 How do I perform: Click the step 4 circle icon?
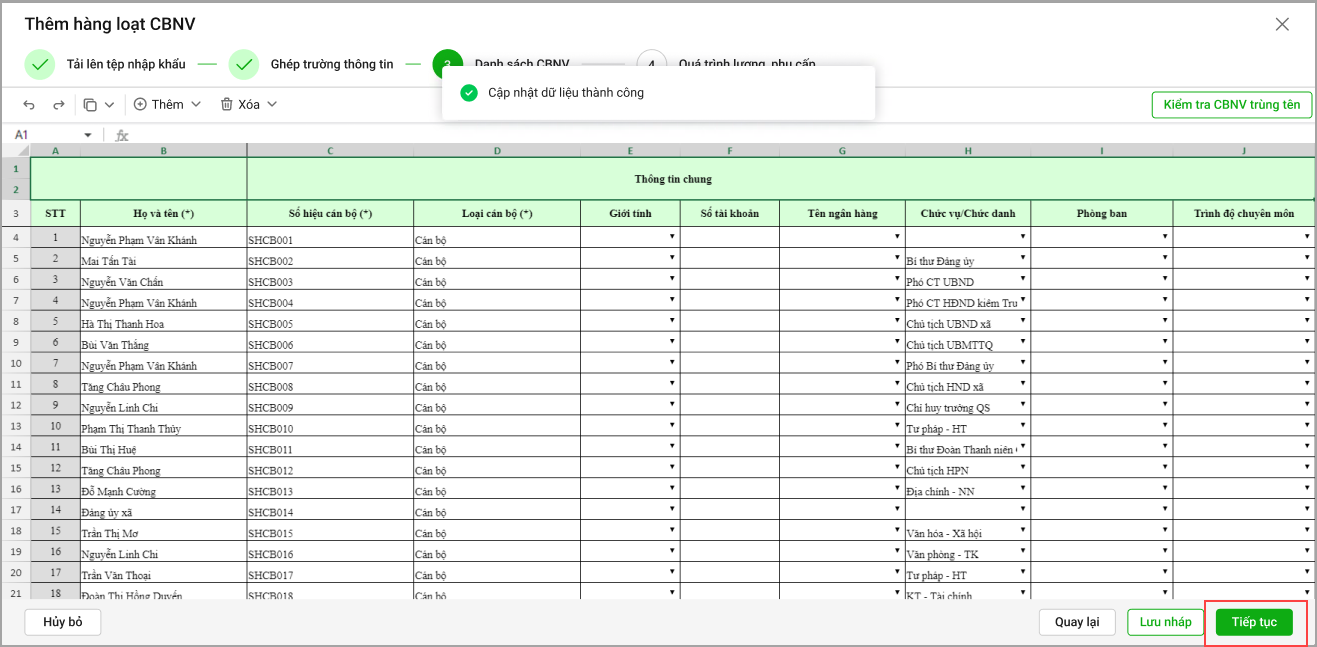(x=651, y=64)
